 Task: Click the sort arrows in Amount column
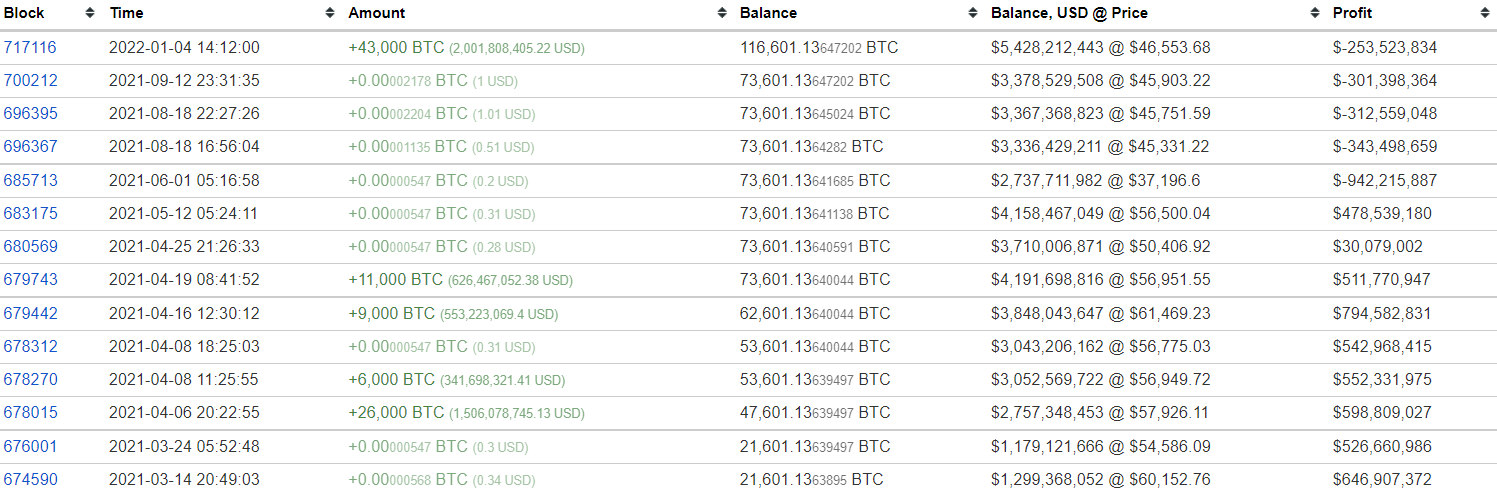tap(723, 13)
